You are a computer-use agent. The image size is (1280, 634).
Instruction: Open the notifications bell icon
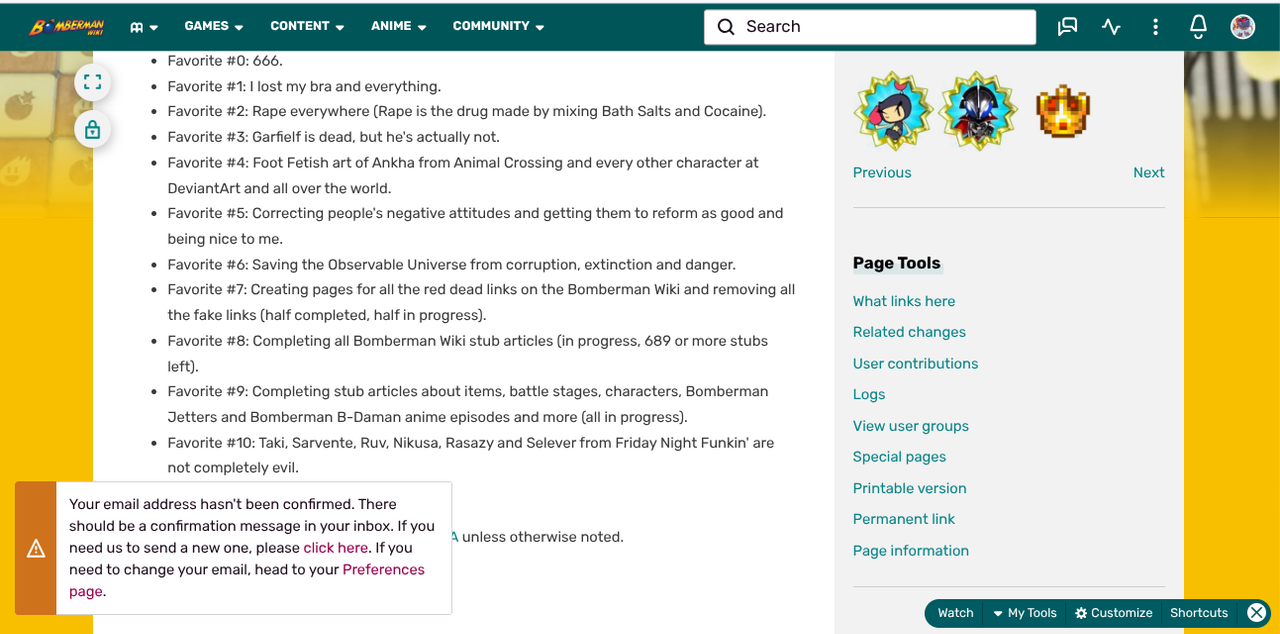[1198, 27]
